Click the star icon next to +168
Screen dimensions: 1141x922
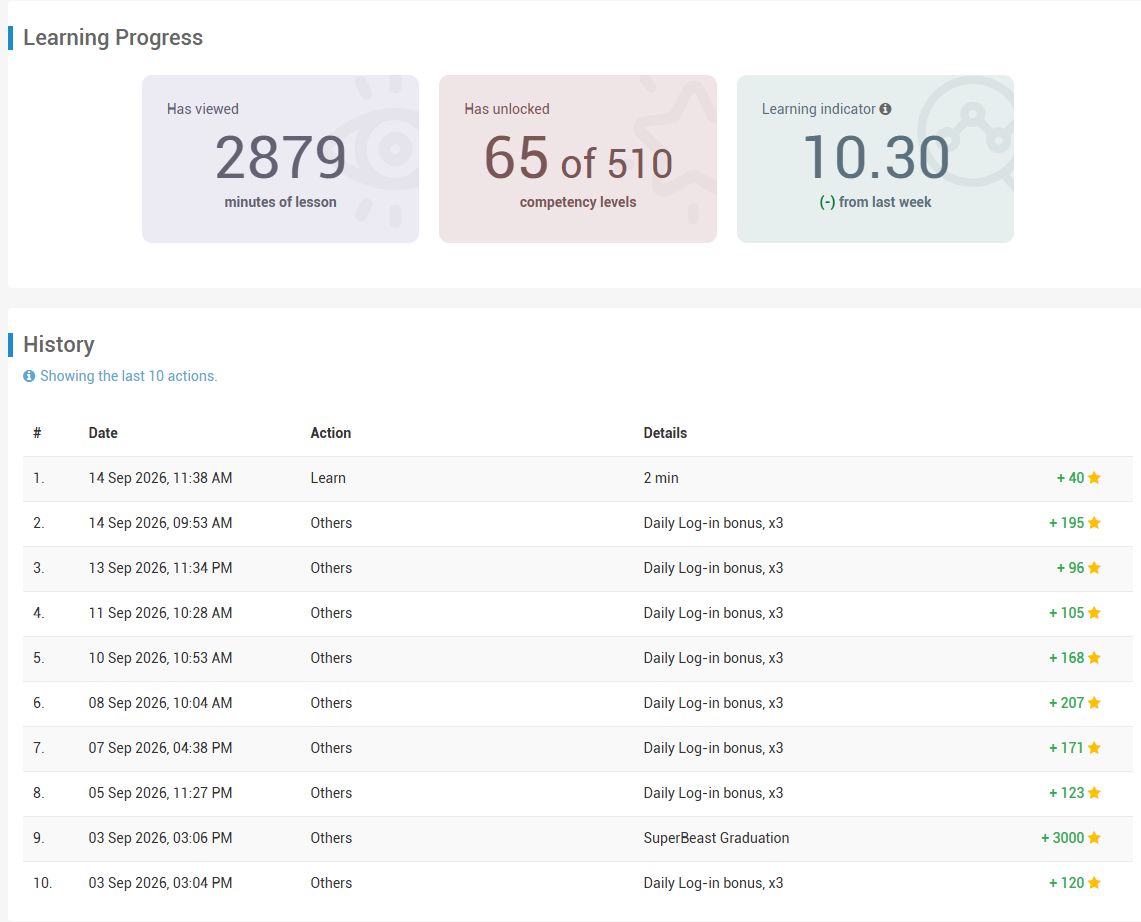coord(1094,659)
